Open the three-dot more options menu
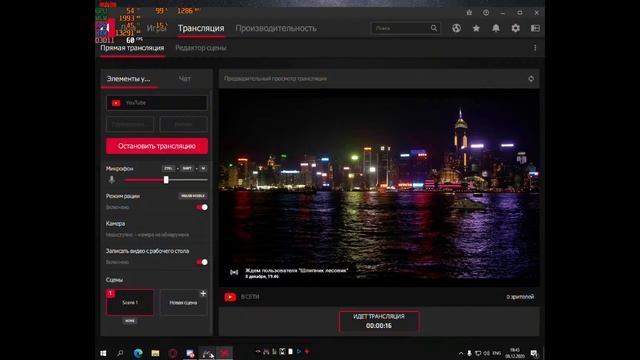 click(535, 48)
